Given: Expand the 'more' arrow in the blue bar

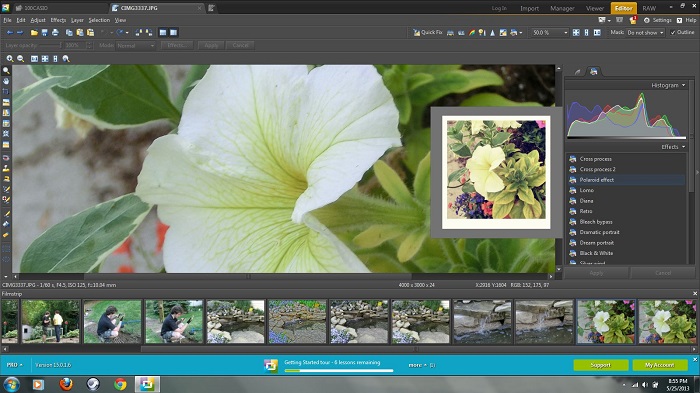Looking at the screenshot, I should (x=425, y=365).
